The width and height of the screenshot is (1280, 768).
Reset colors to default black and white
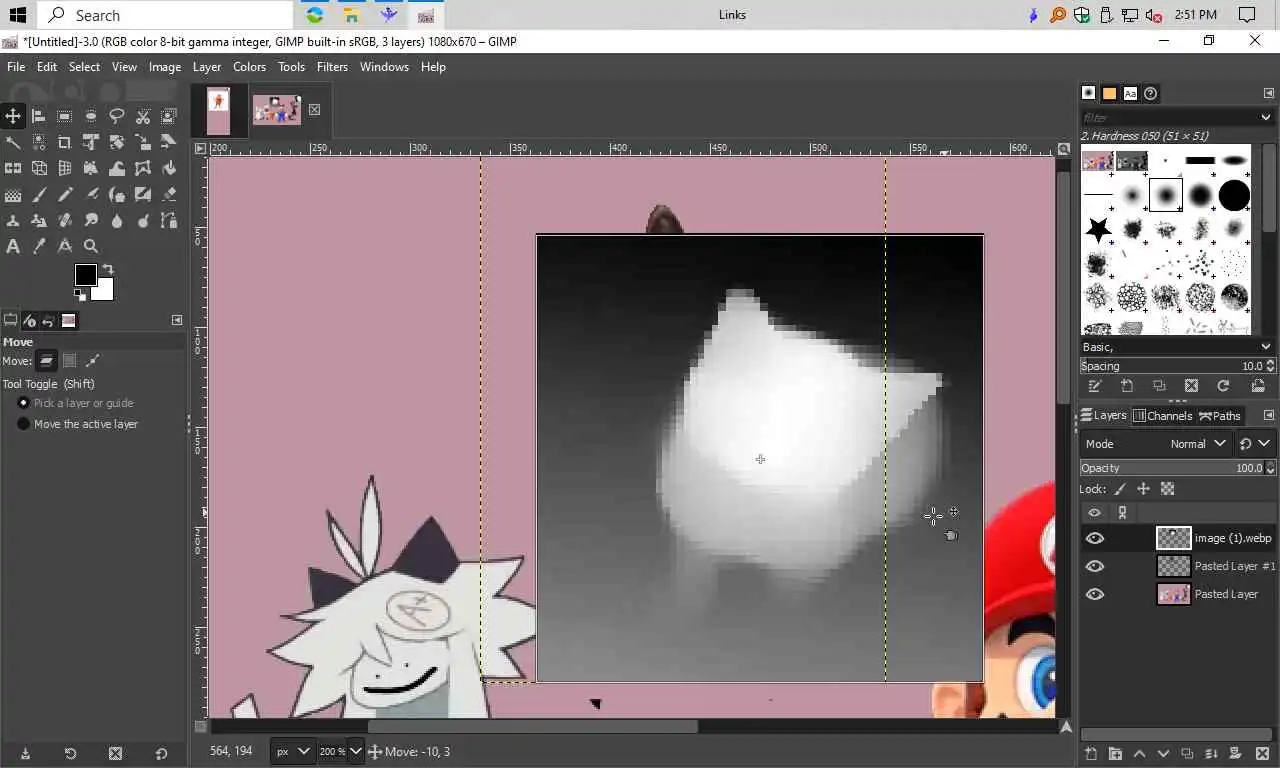tap(80, 295)
